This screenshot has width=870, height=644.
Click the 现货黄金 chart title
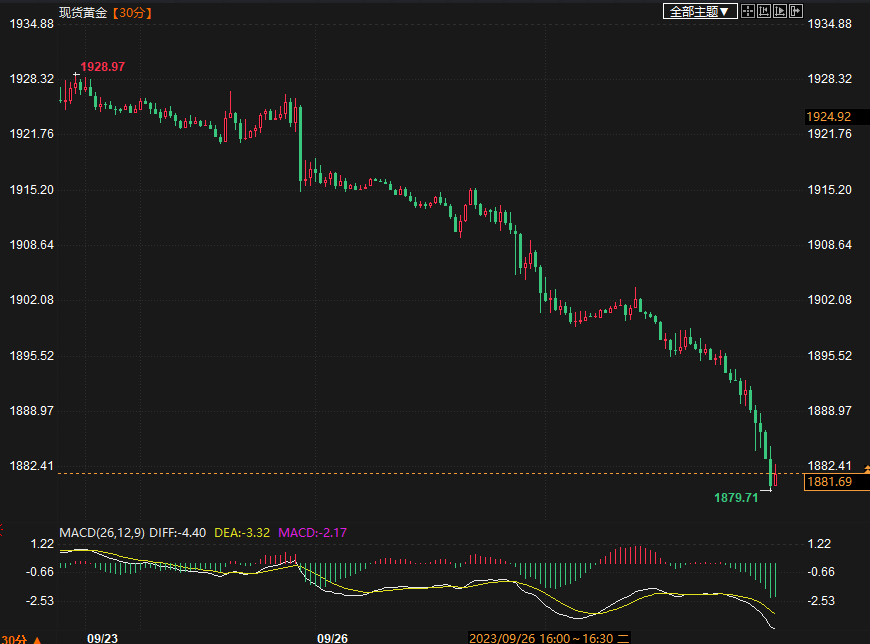point(82,11)
